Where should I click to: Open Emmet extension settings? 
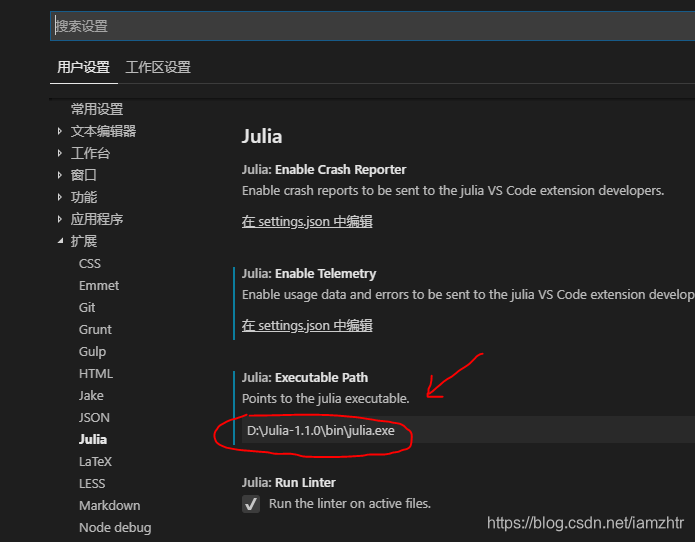99,285
